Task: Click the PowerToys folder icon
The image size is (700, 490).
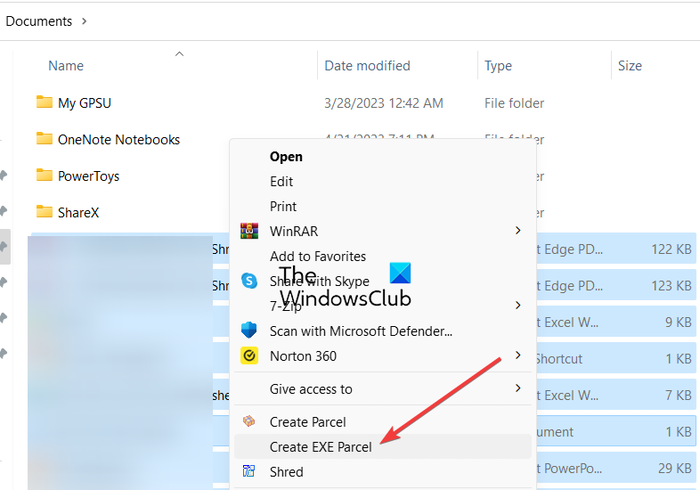Action: pos(44,175)
